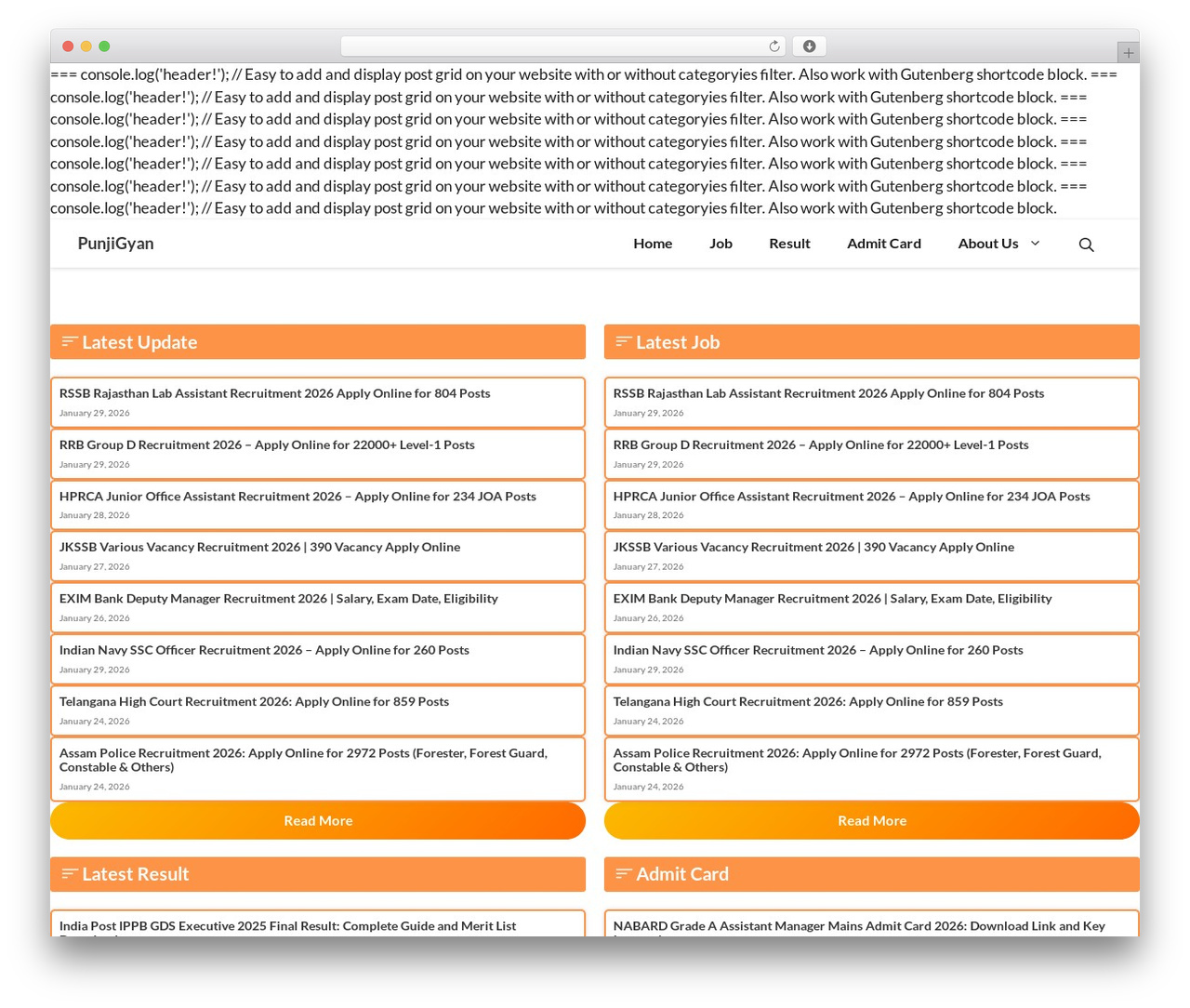Image resolution: width=1190 pixels, height=1008 pixels.
Task: Open the Admit Card menu item
Action: point(884,244)
